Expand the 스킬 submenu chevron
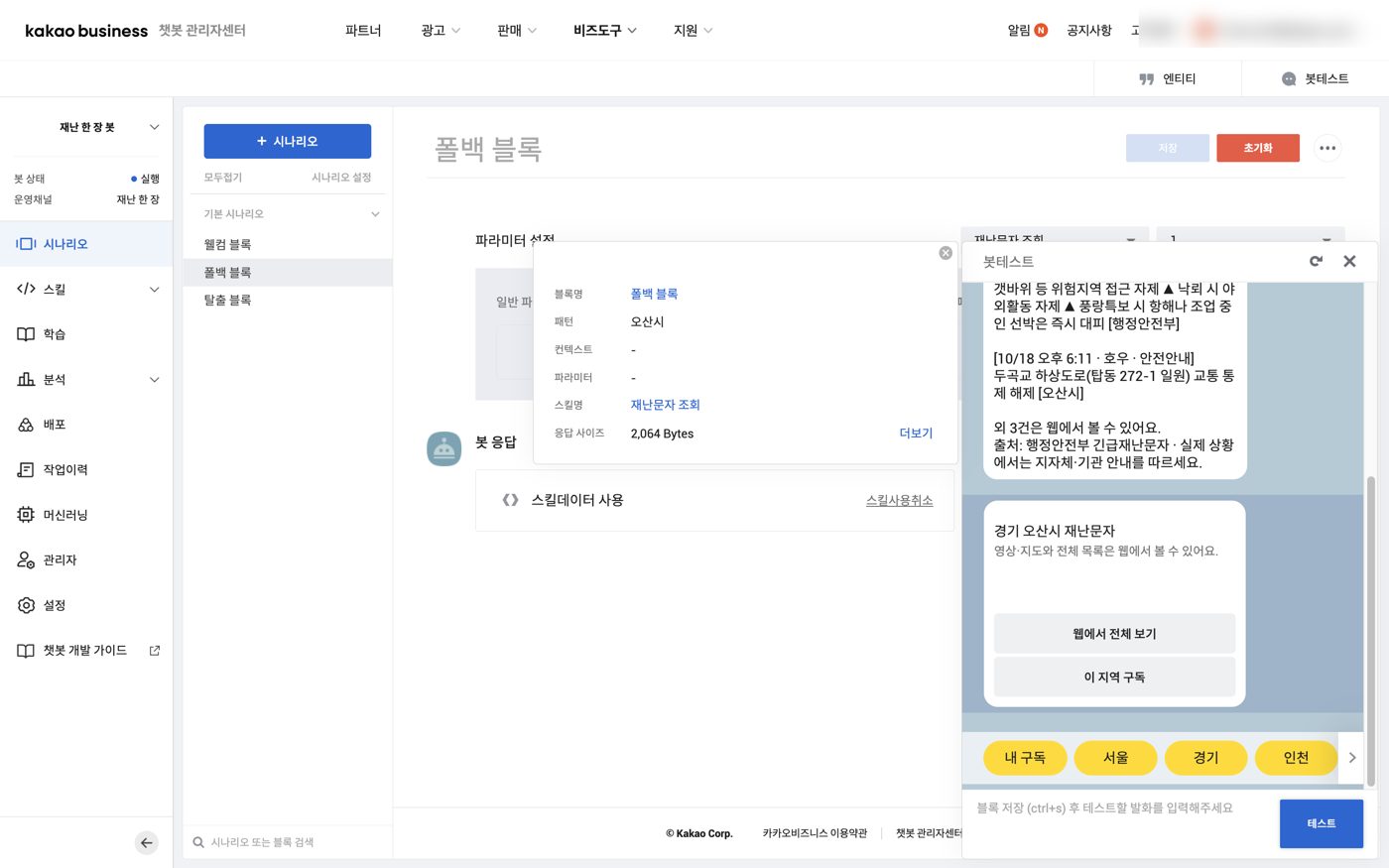 click(154, 290)
